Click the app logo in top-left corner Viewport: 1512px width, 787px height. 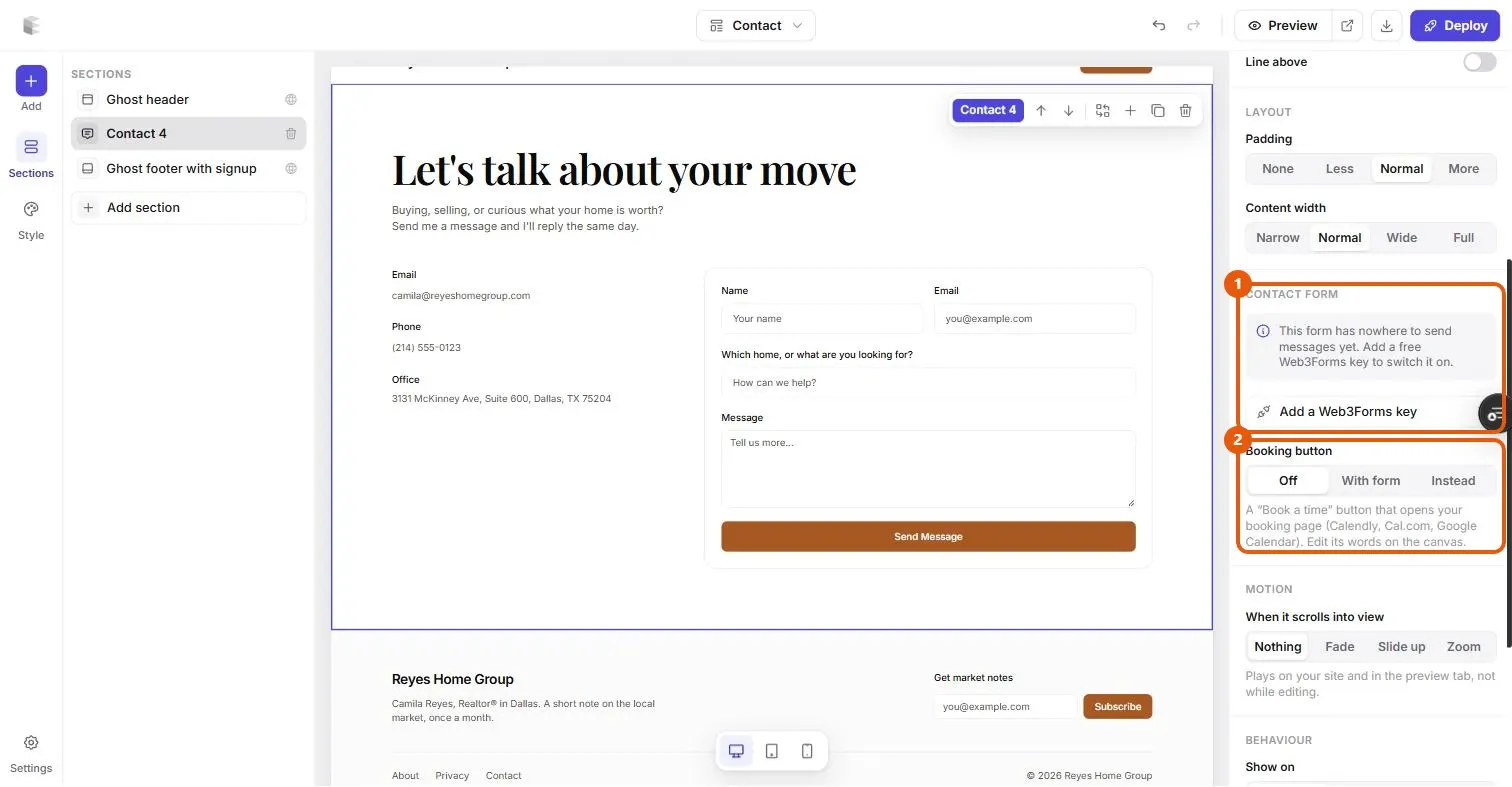click(x=31, y=25)
